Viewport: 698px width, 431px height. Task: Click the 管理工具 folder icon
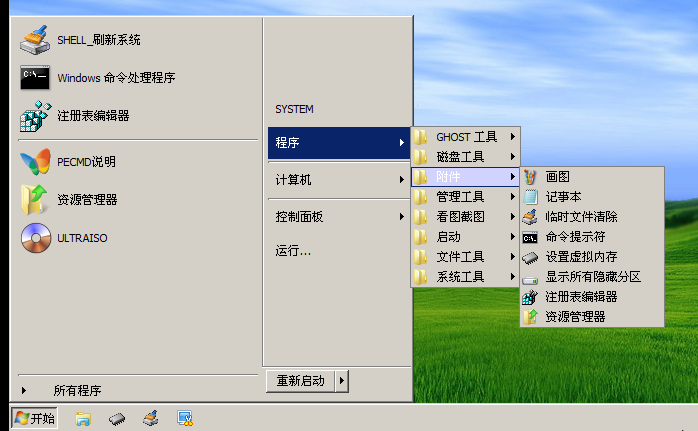click(420, 197)
